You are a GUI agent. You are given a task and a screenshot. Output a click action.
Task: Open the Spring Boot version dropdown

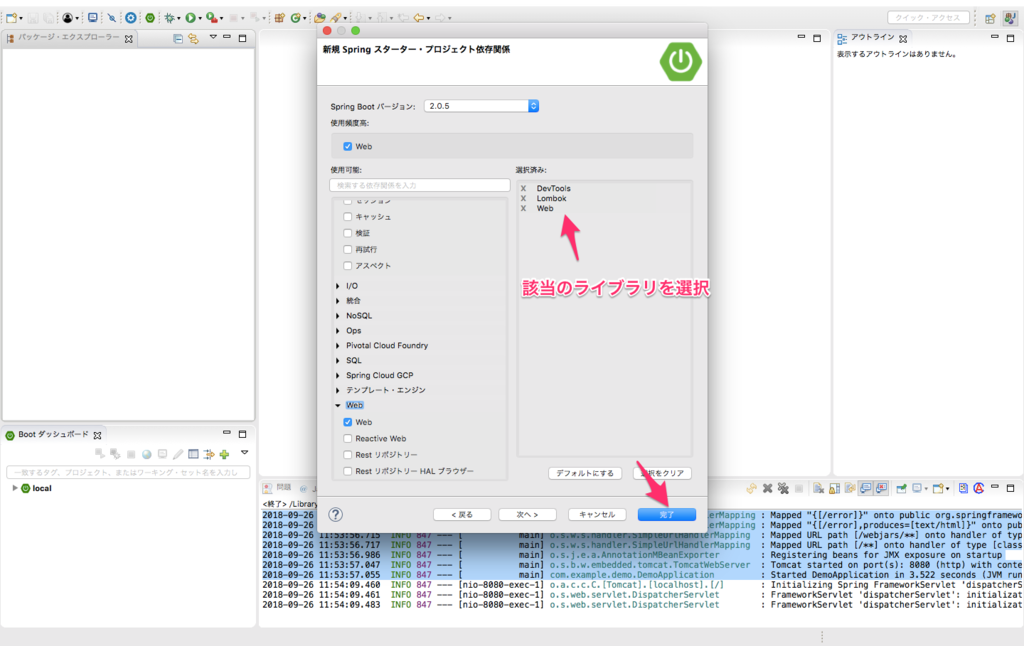pyautogui.click(x=481, y=106)
